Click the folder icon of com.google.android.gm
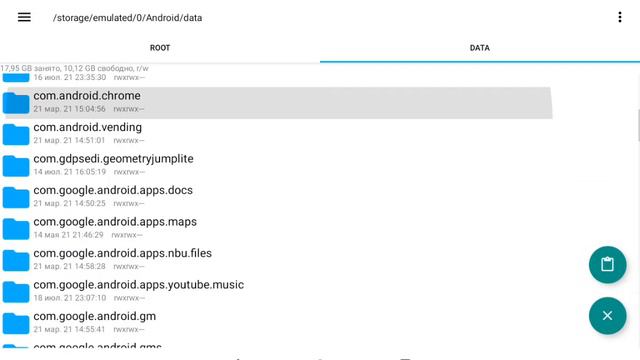Image resolution: width=640 pixels, height=360 pixels. tap(16, 323)
